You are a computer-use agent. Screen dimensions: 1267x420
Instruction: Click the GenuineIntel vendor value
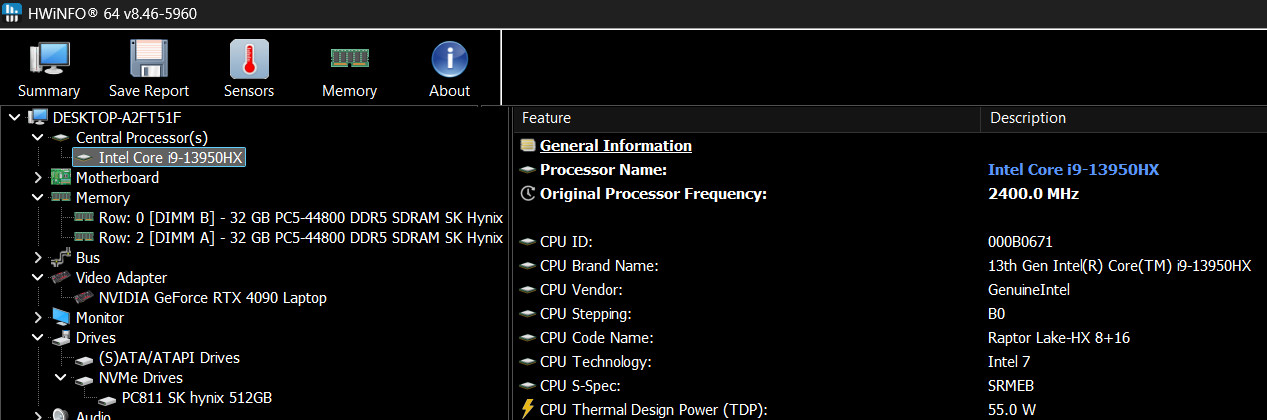(x=1028, y=290)
